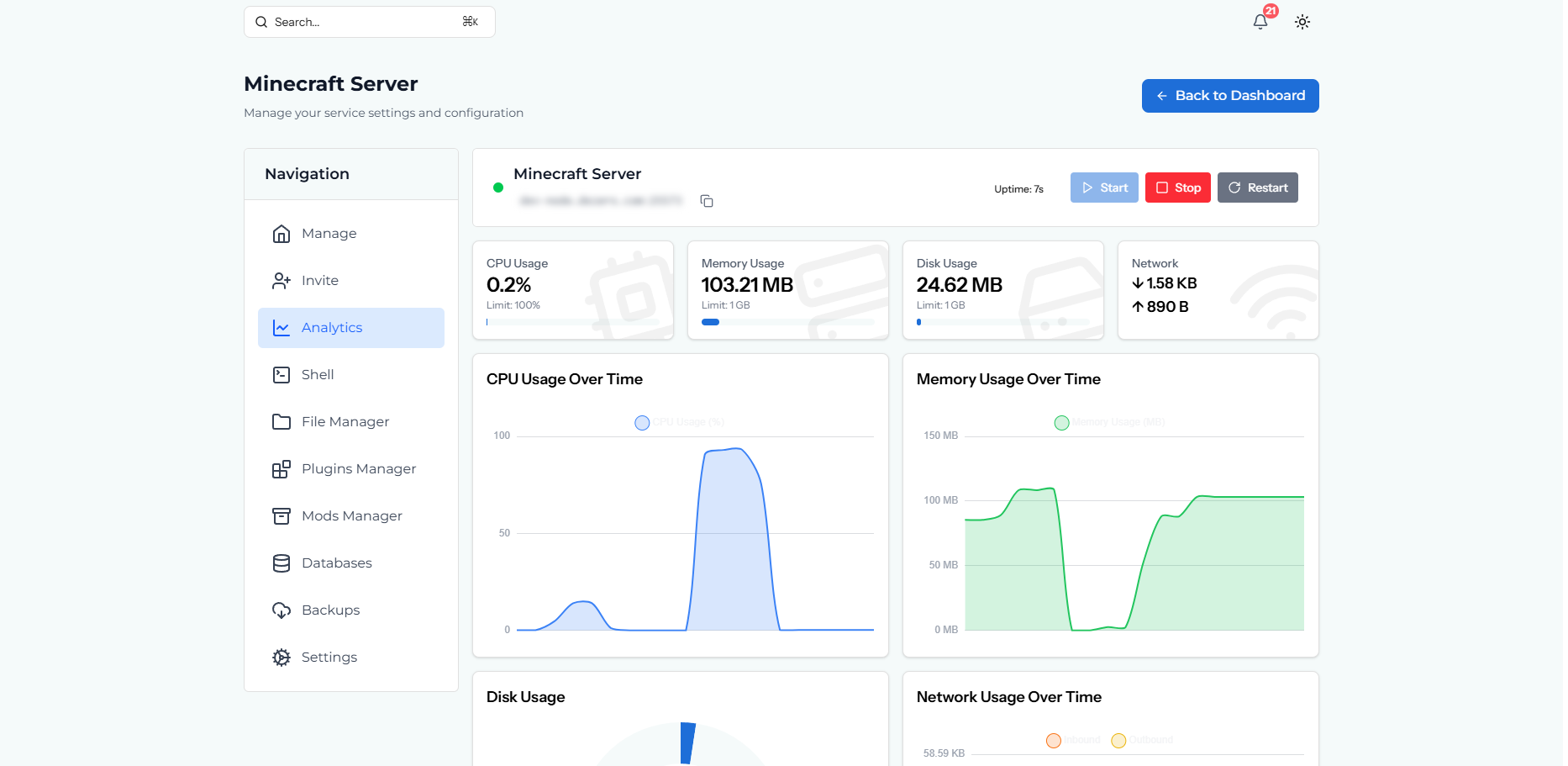Click the magnifier icon in the search box
1568x766 pixels.
point(261,22)
